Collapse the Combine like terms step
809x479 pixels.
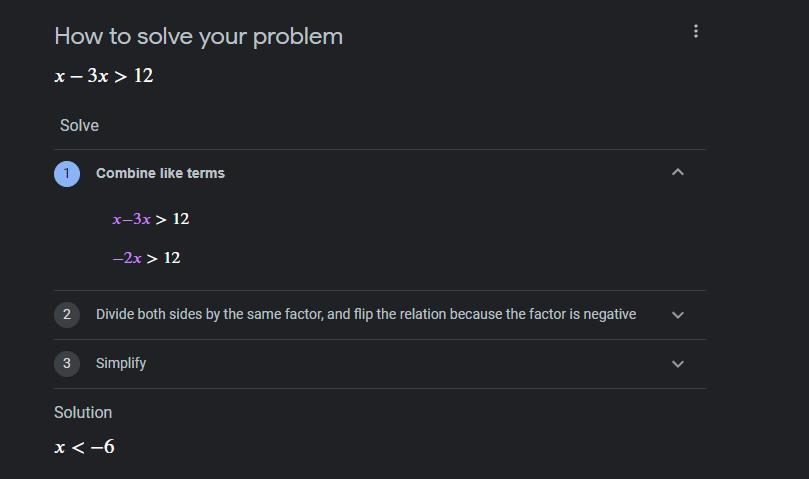pyautogui.click(x=678, y=173)
